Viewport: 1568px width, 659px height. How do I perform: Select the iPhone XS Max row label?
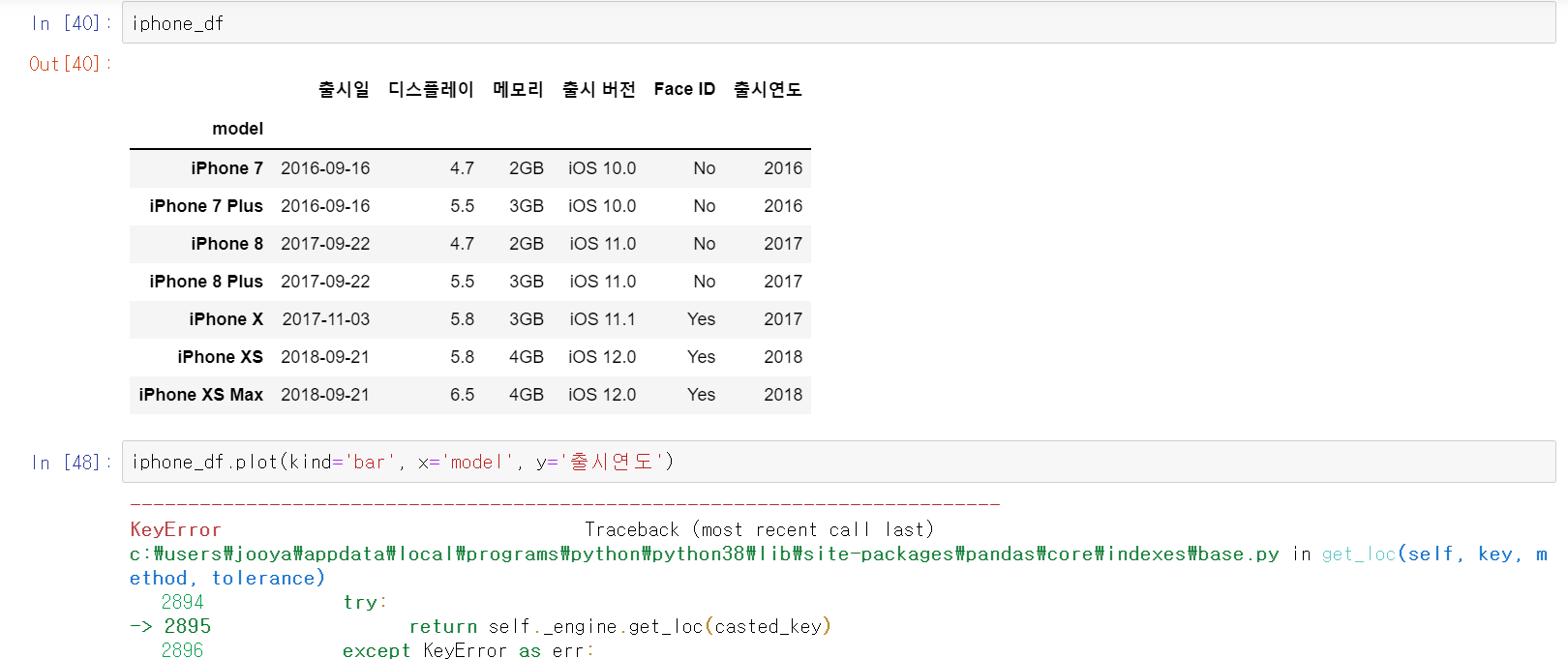tap(201, 395)
